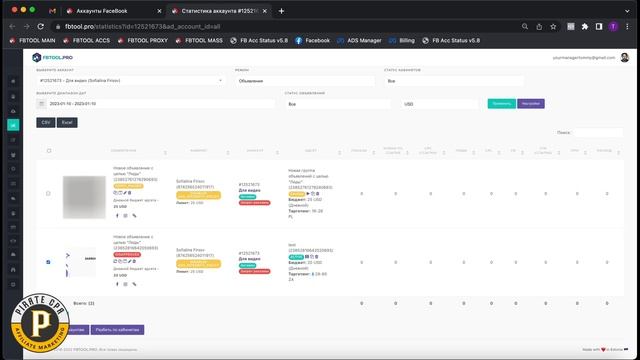This screenshot has height=360, width=640.
Task: Open the FBTOOL MASS bookmark
Action: pos(199,40)
